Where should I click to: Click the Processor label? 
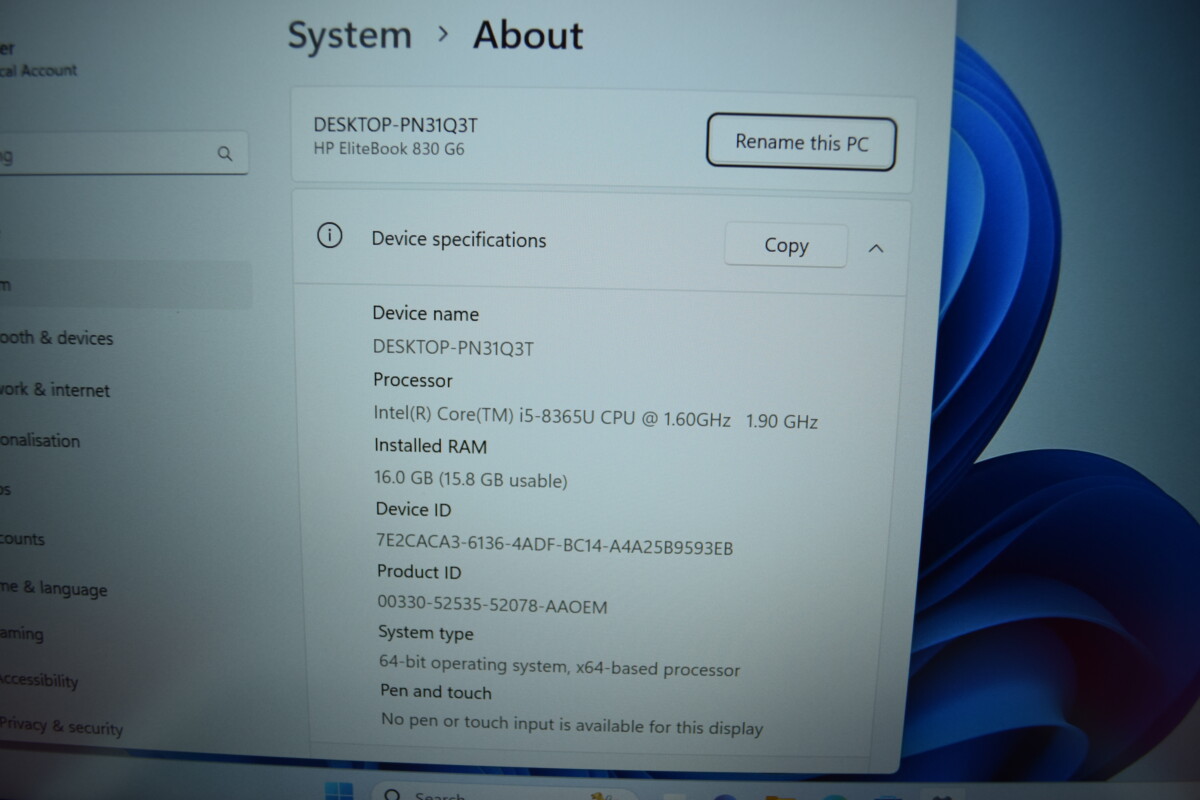click(x=413, y=380)
